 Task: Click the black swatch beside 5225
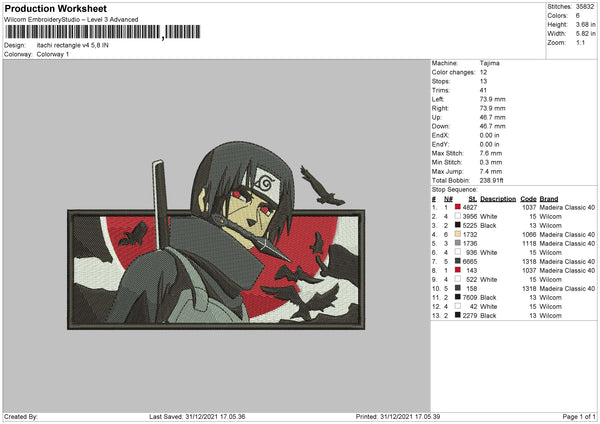point(457,225)
